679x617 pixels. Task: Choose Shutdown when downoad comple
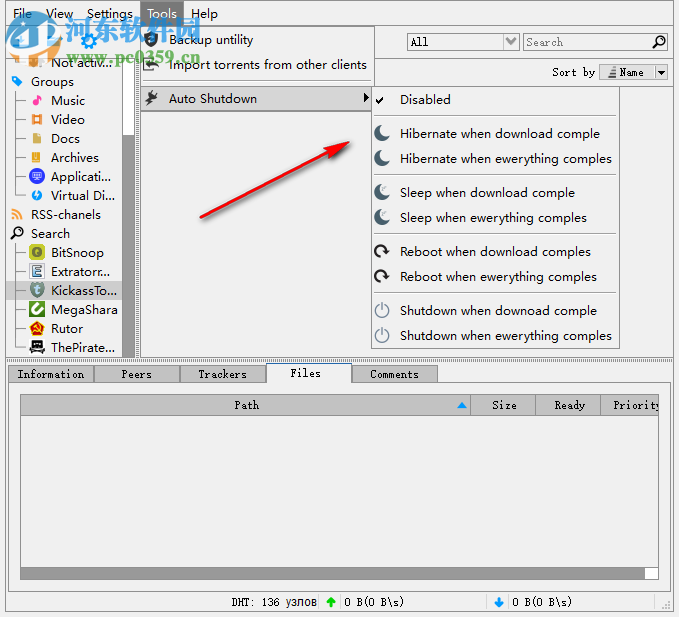tap(495, 310)
